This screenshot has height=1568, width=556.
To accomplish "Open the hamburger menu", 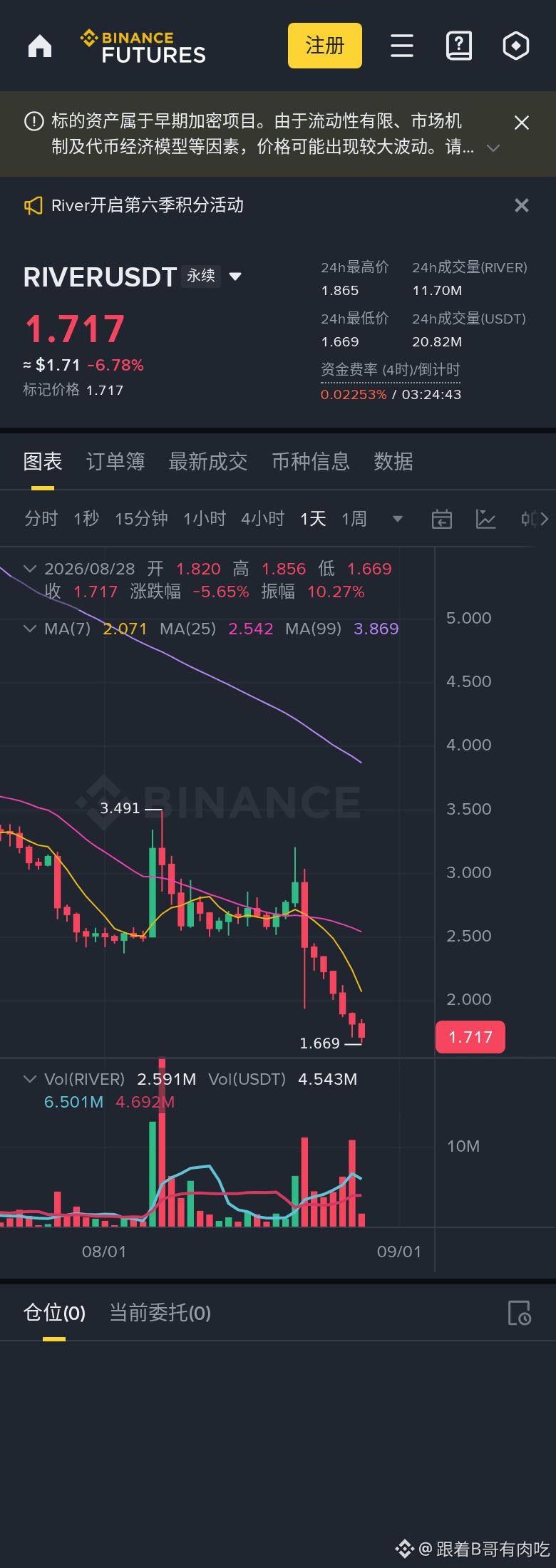I will tap(402, 46).
